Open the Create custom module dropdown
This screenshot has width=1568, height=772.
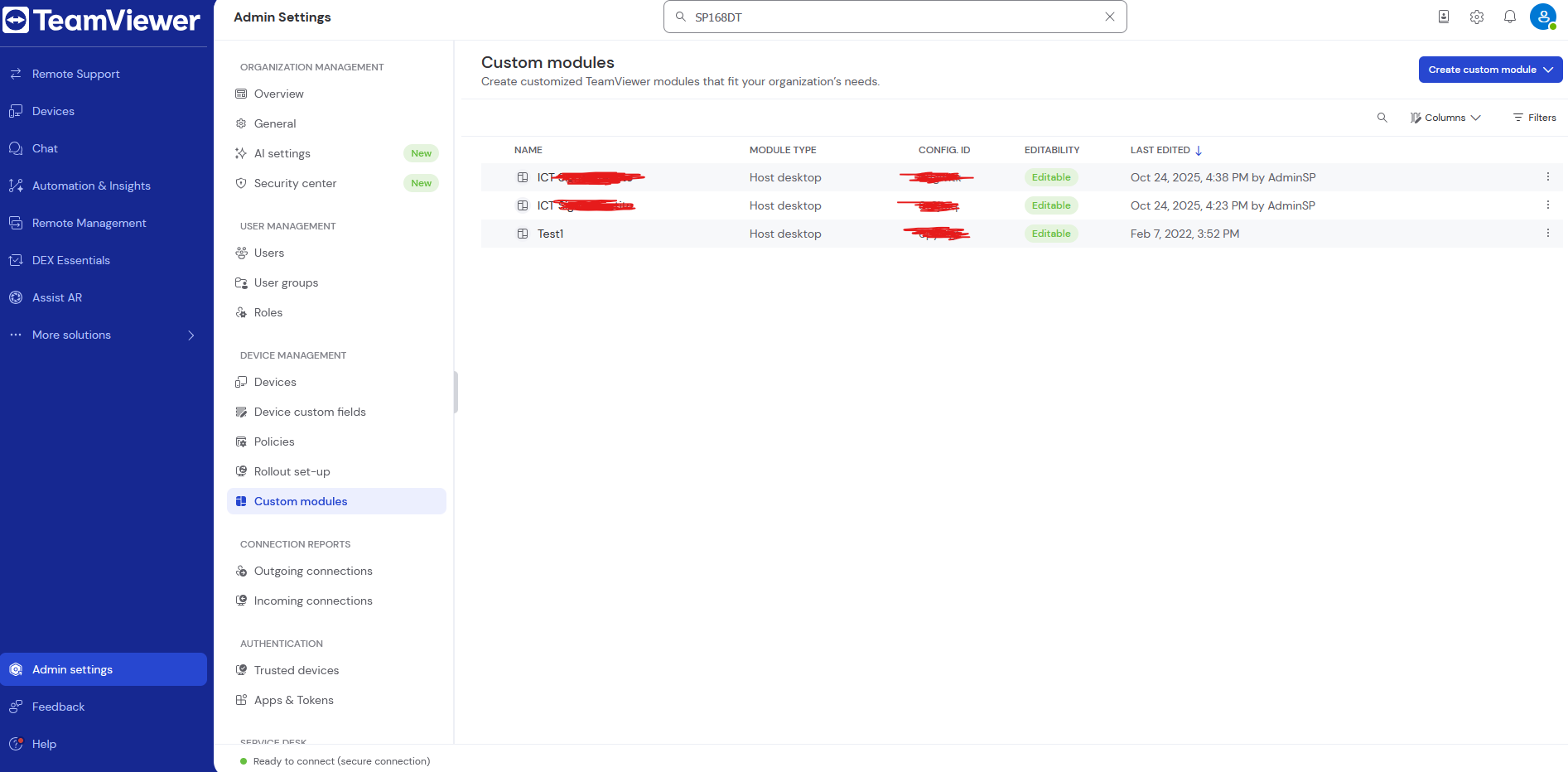click(1490, 70)
